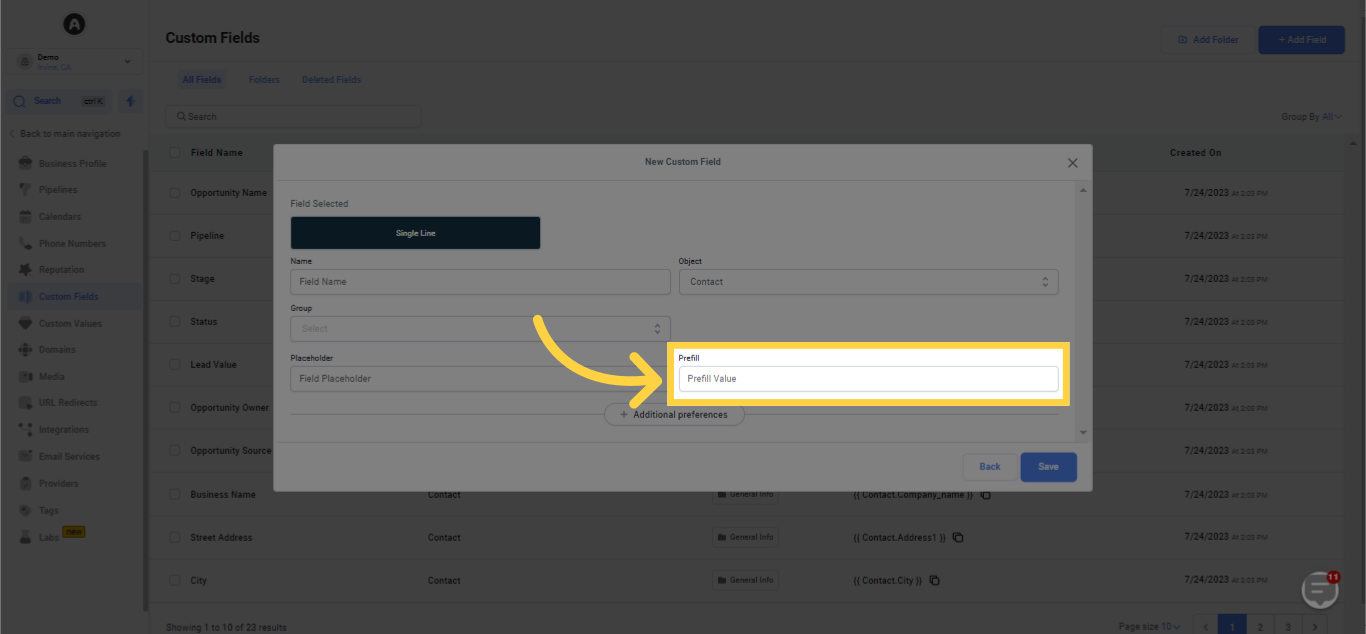Check the Stage row checkbox
This screenshot has width=1366, height=634.
coord(175,279)
